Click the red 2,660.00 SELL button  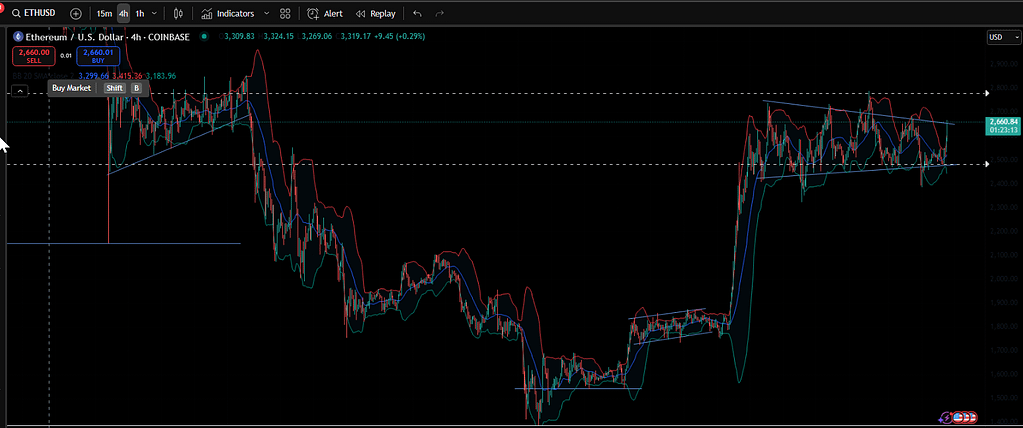(33, 57)
